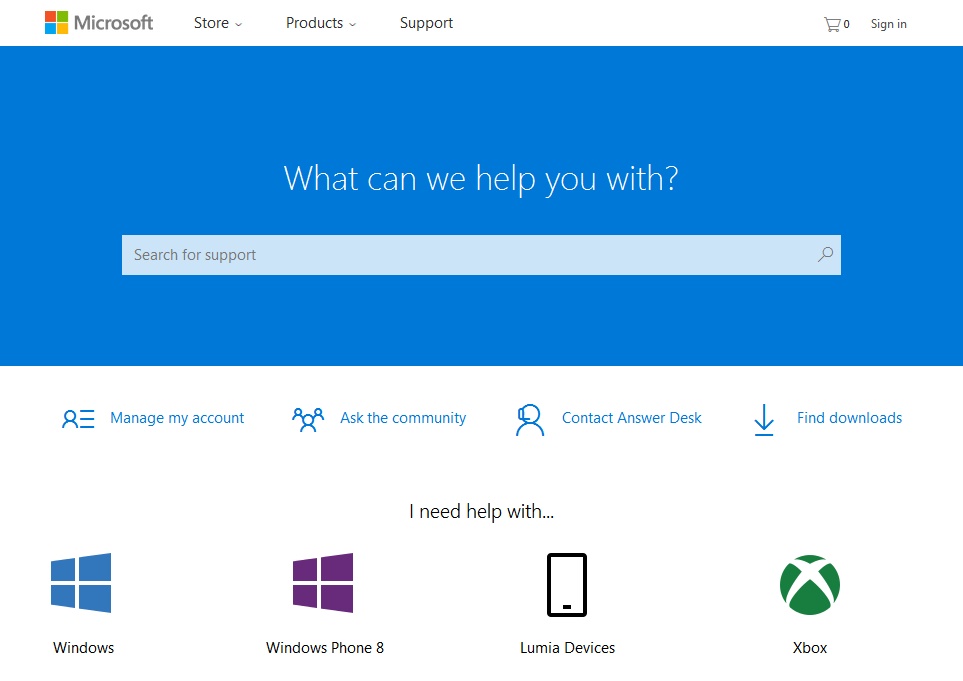Select the Lumia Devices phone icon
The width and height of the screenshot is (963, 681).
click(567, 585)
